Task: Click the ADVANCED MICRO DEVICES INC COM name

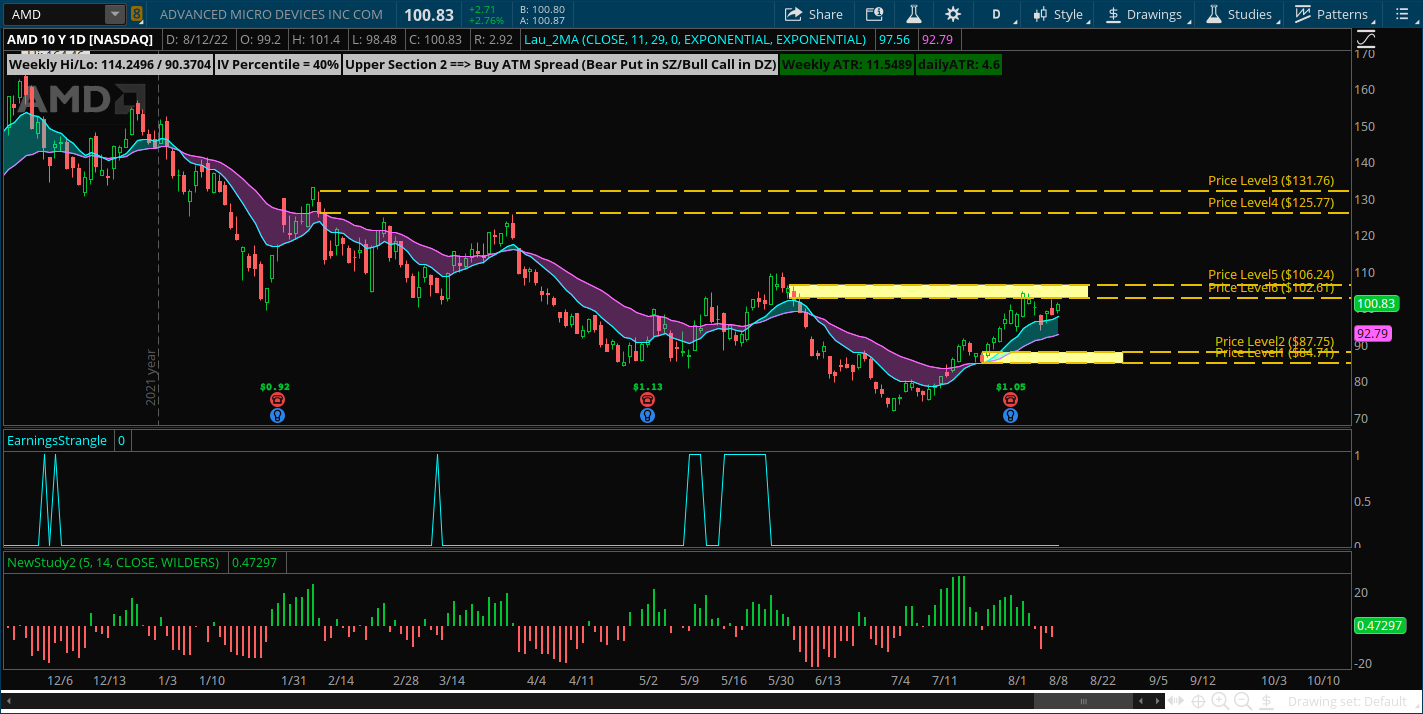Action: (271, 14)
